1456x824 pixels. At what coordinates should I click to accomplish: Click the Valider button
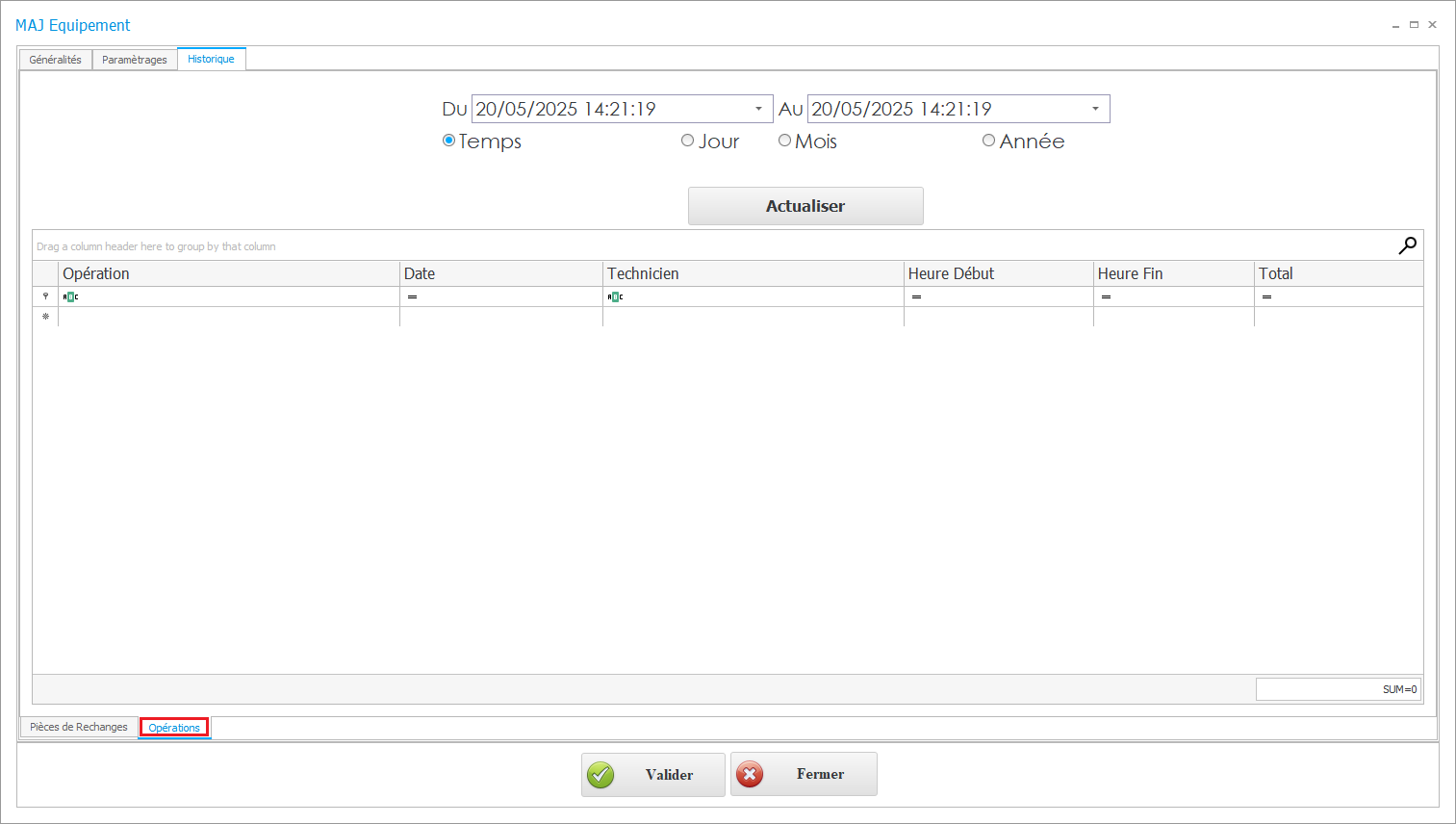652,775
